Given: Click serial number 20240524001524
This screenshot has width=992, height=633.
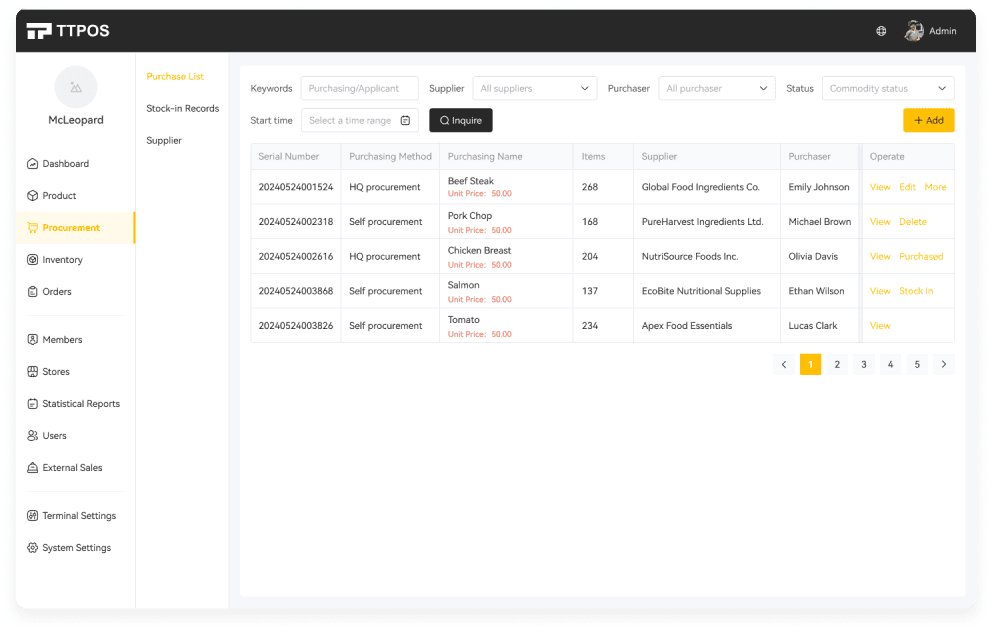Looking at the screenshot, I should pyautogui.click(x=295, y=187).
